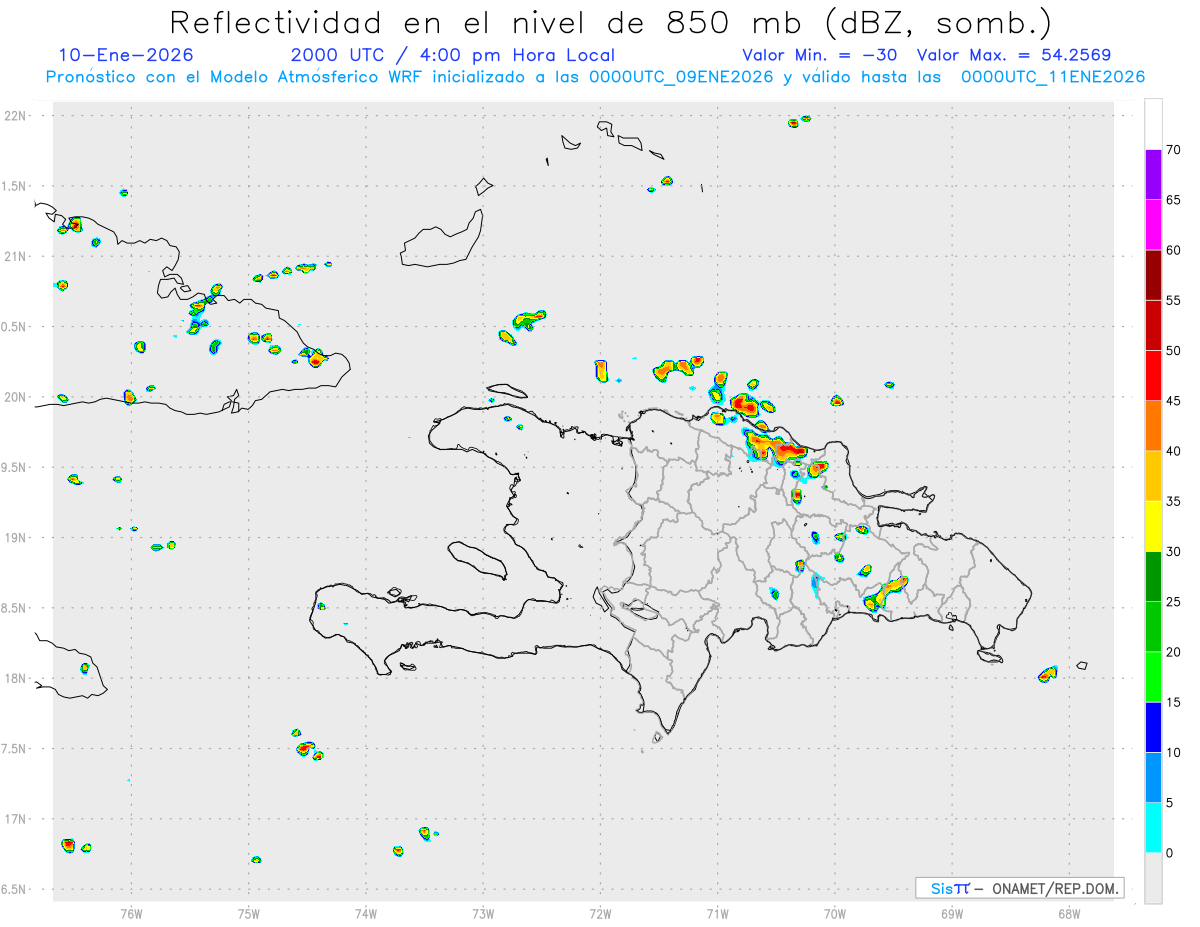The image size is (1200, 927).
Task: Click the '22N' latitude label
Action: (x=16, y=116)
